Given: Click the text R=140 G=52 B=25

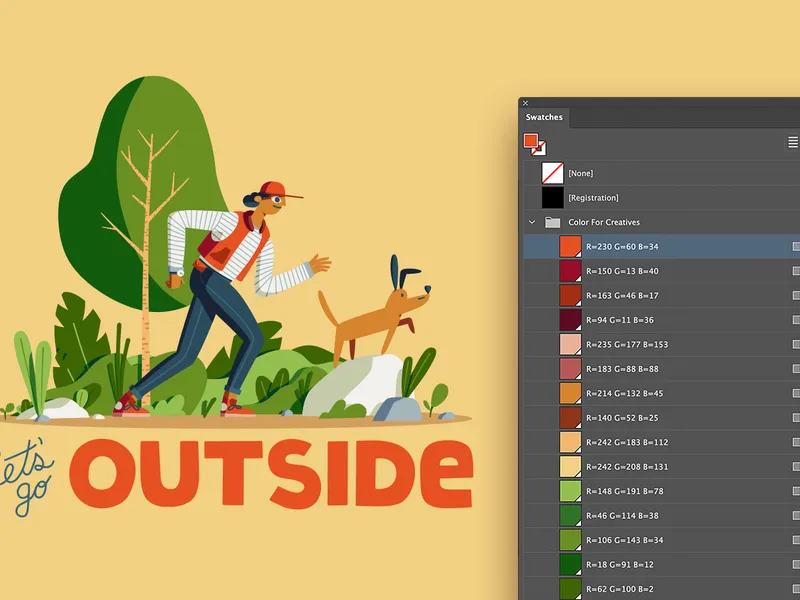Looking at the screenshot, I should click(x=622, y=418).
